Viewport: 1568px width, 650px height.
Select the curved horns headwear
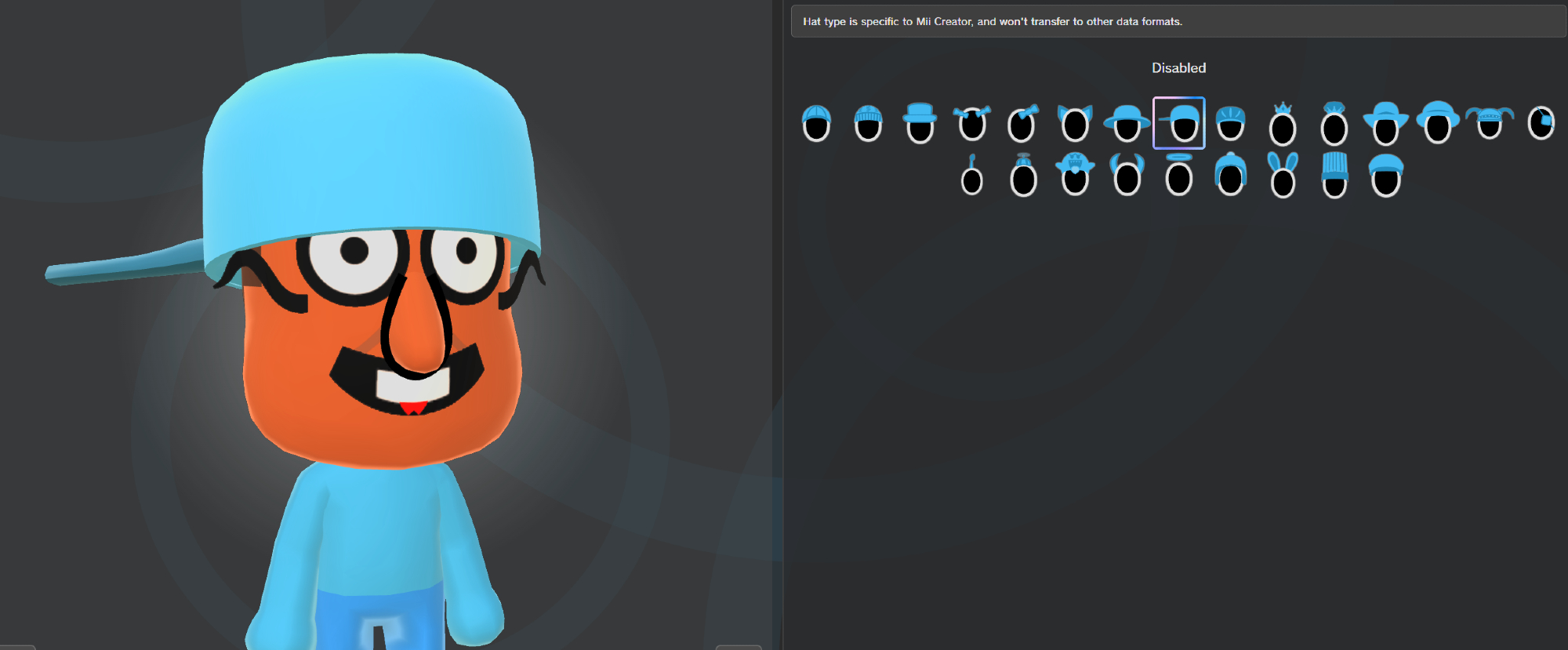[1127, 176]
